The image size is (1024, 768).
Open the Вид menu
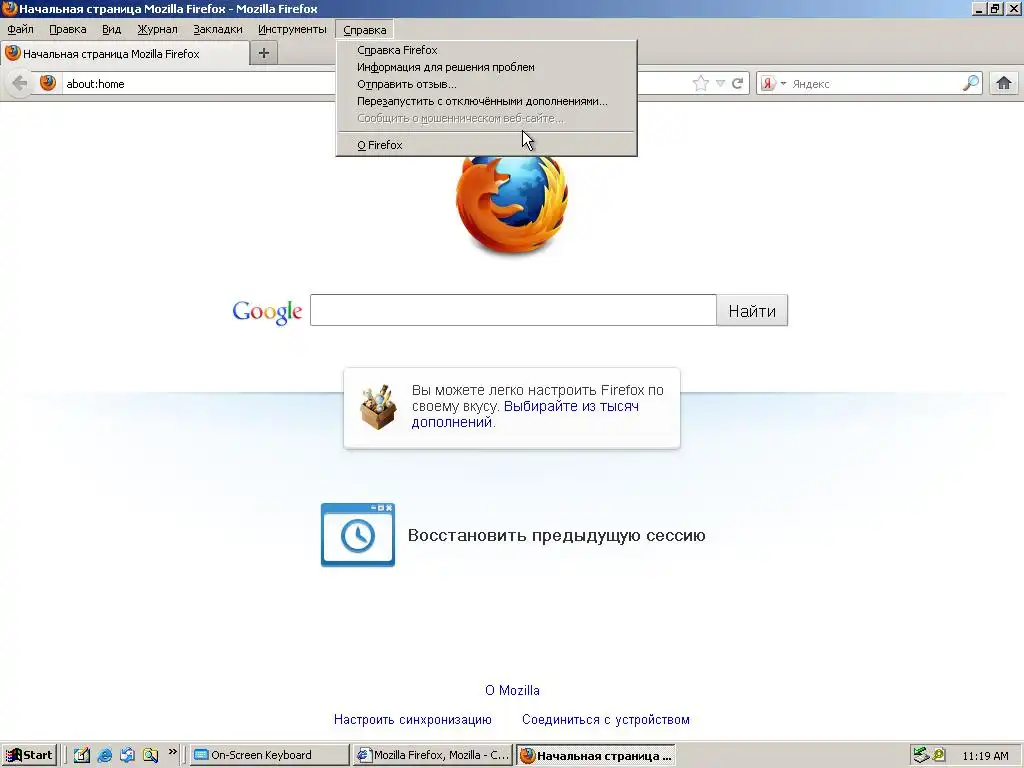pos(112,29)
